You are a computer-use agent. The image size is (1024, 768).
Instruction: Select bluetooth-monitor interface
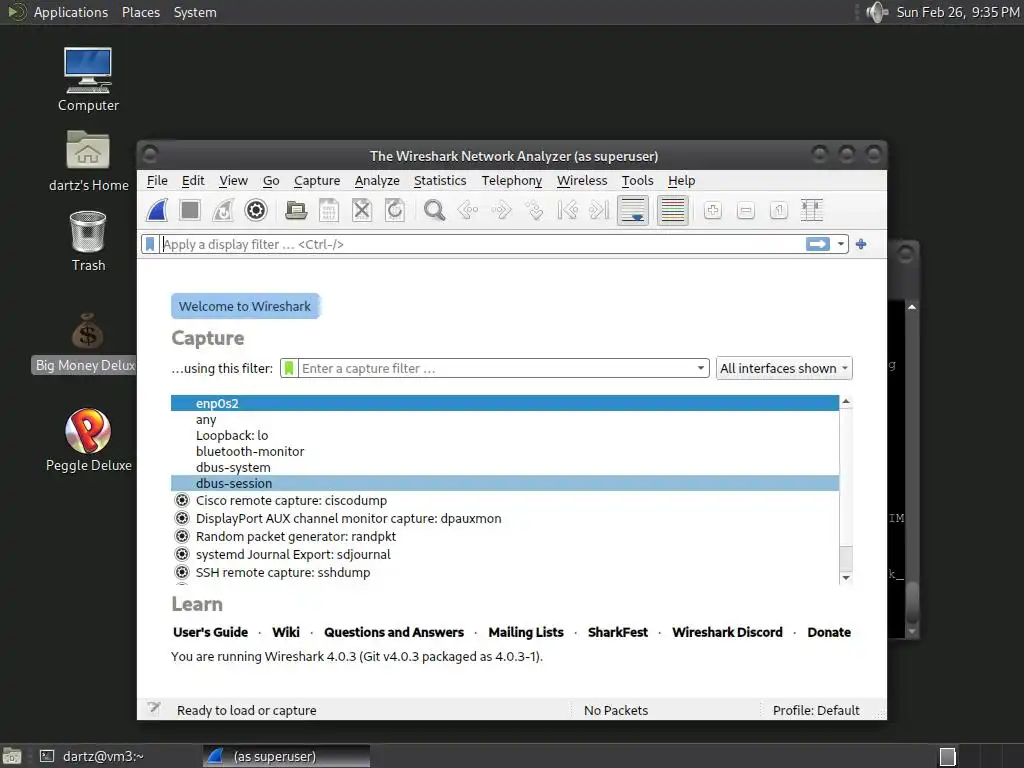(x=505, y=452)
